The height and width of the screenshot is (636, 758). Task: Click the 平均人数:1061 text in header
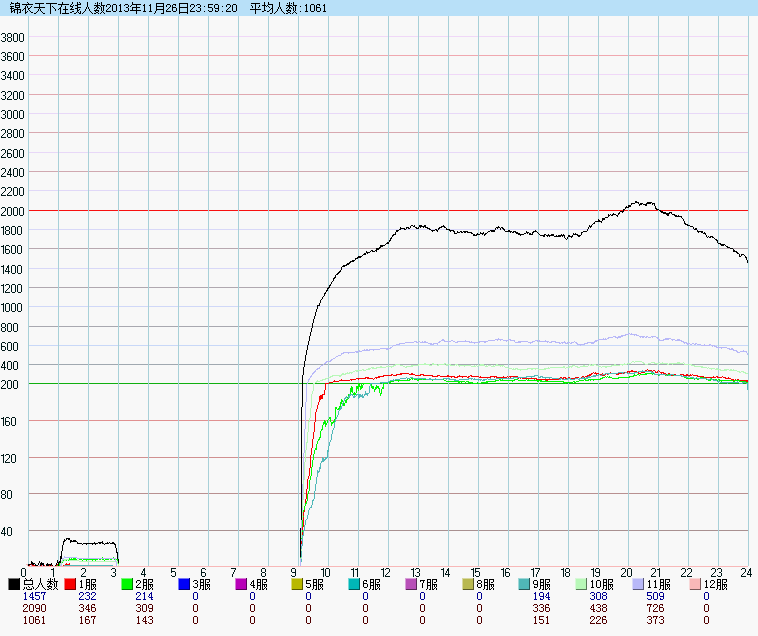287,8
